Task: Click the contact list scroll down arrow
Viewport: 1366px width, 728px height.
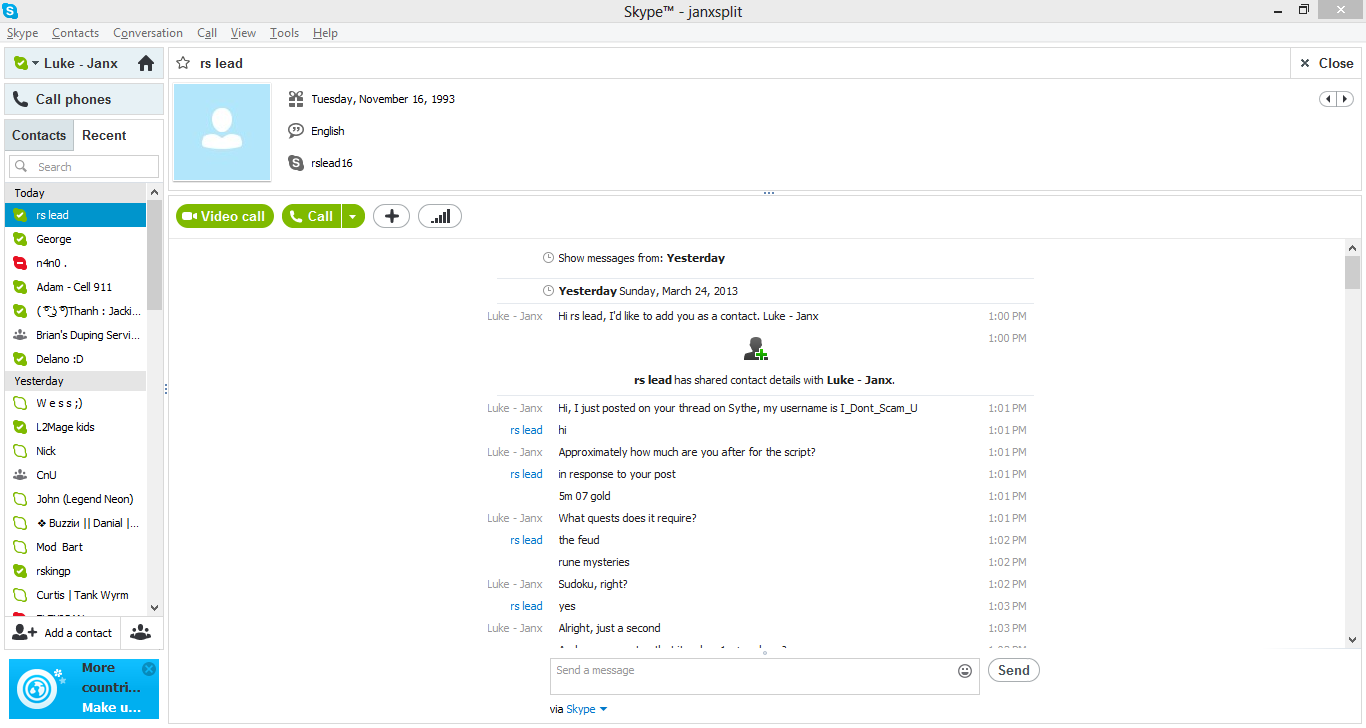Action: pos(154,607)
